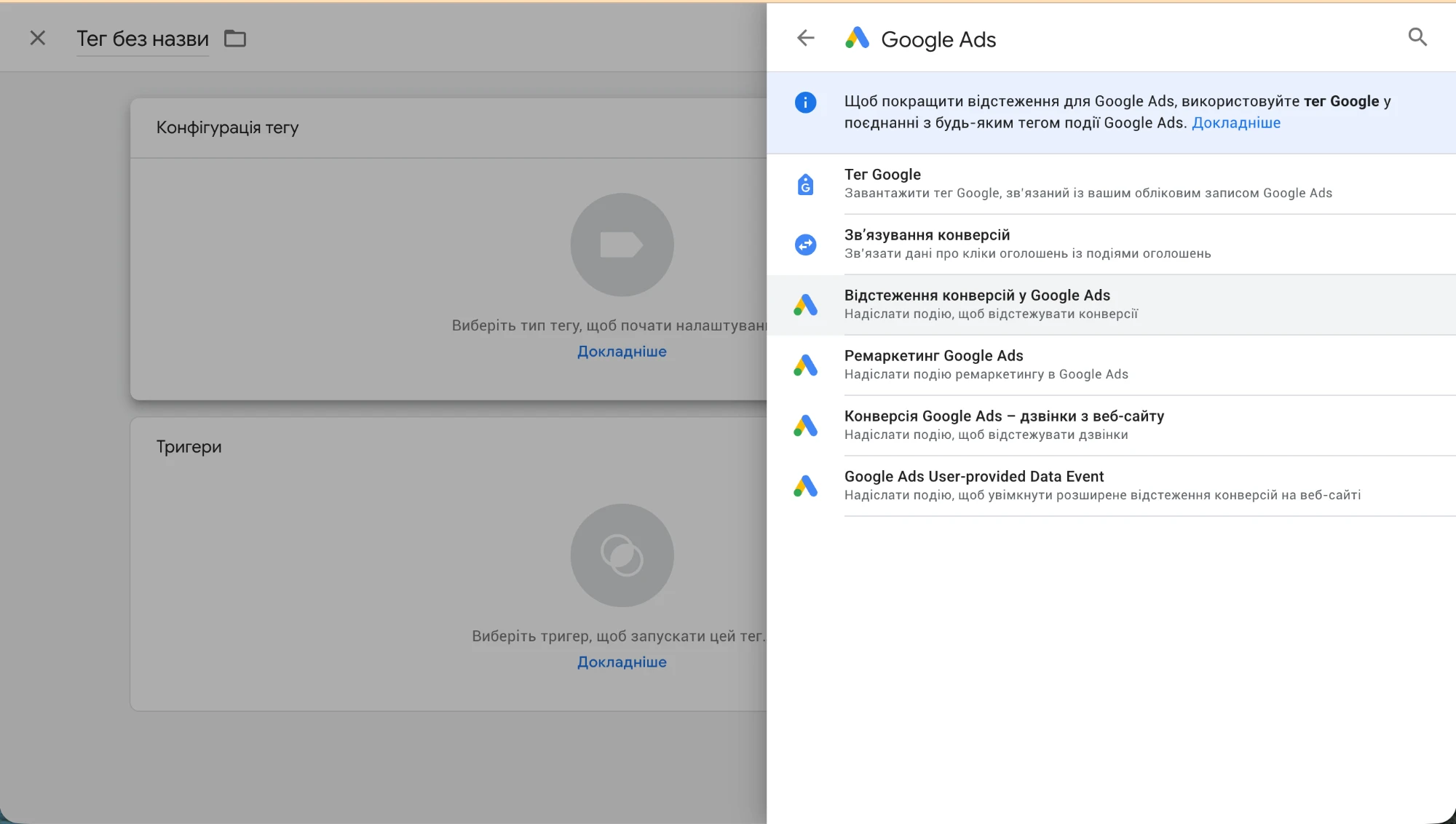Click the Google Ads logo in the panel header

click(x=857, y=38)
